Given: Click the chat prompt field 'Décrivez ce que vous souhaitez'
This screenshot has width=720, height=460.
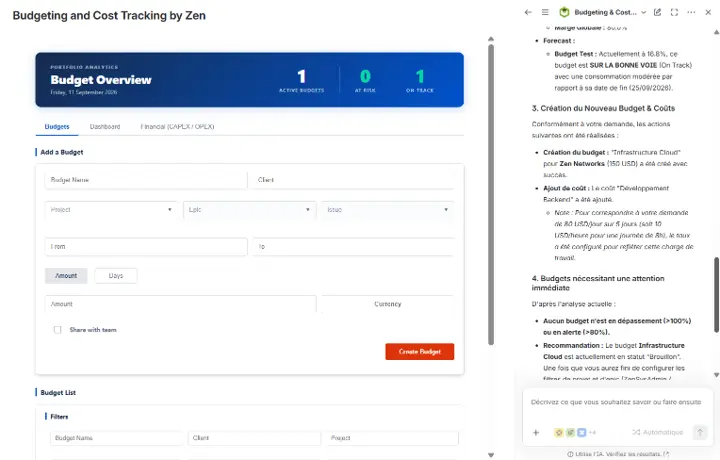Looking at the screenshot, I should 616,402.
